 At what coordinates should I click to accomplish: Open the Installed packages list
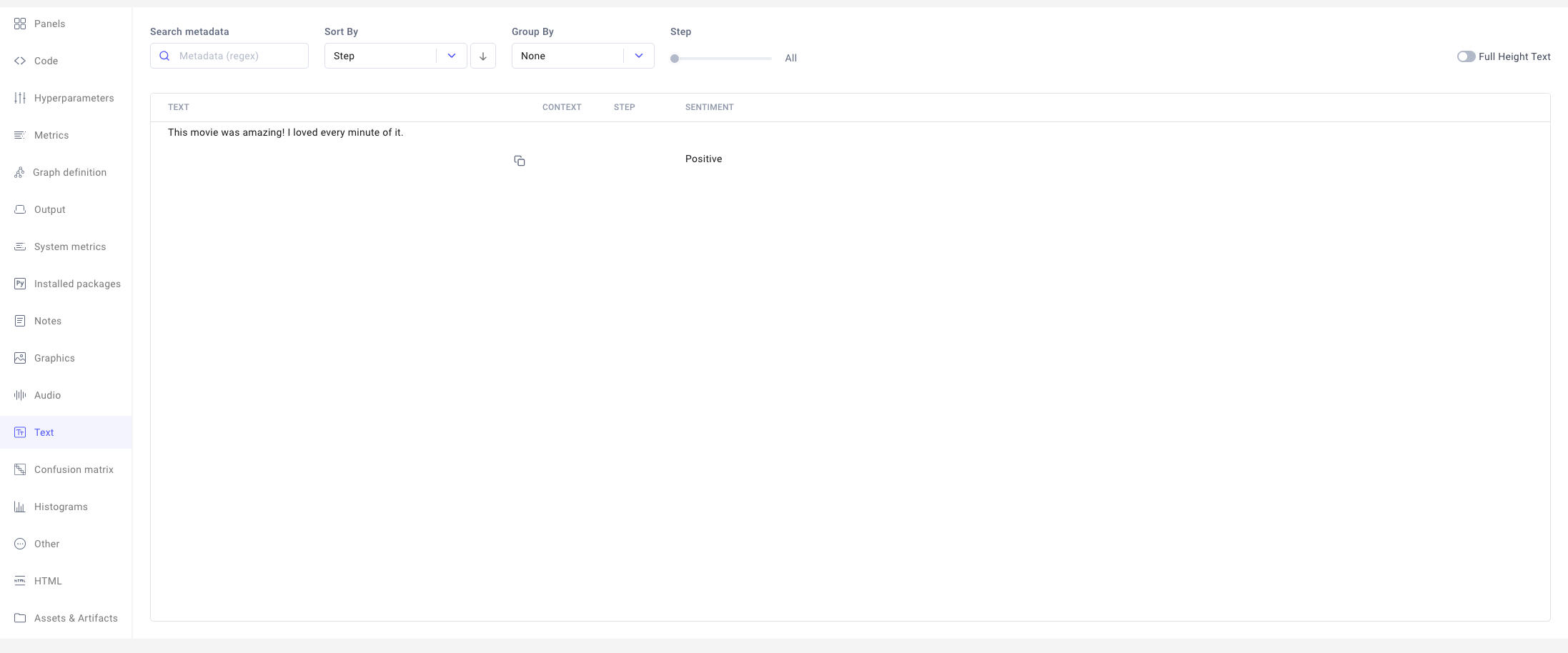coord(77,284)
